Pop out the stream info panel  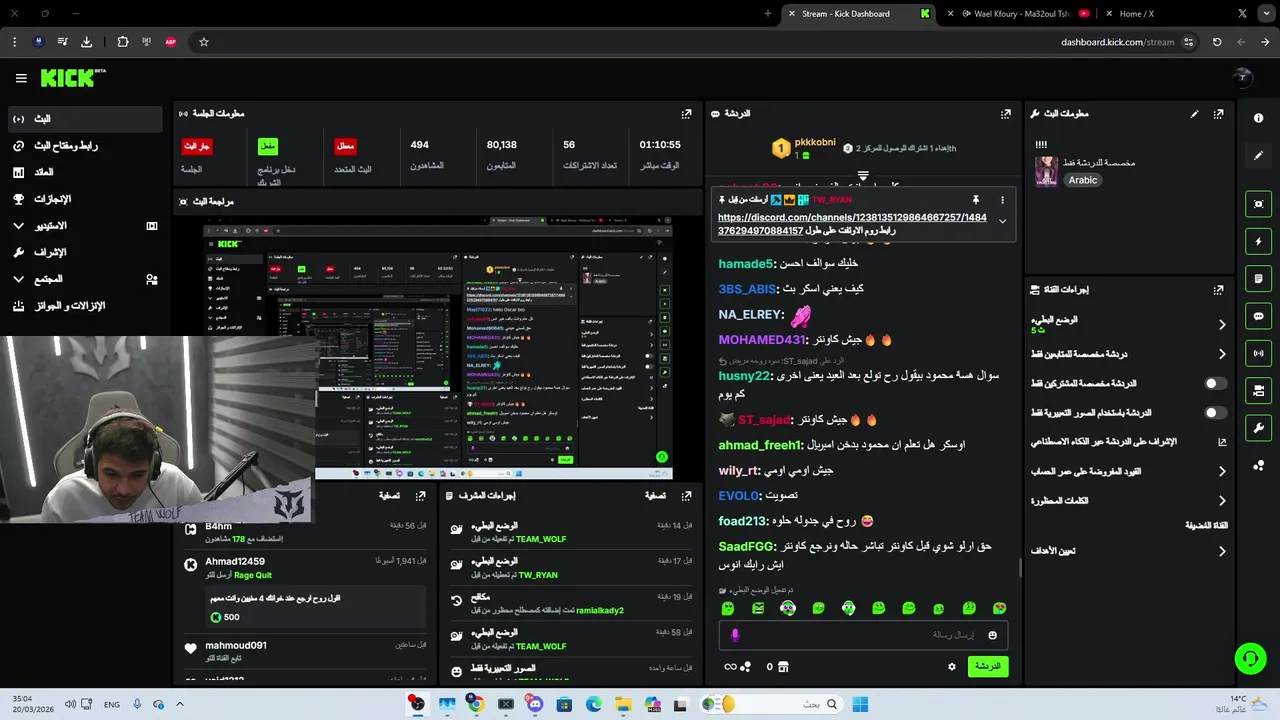(1218, 114)
